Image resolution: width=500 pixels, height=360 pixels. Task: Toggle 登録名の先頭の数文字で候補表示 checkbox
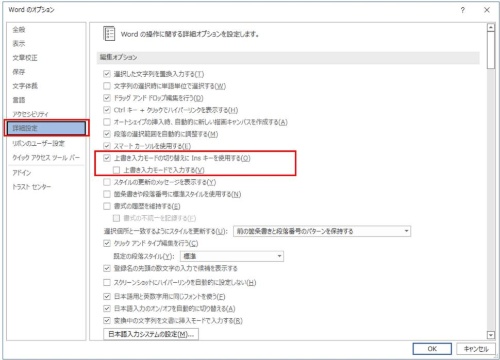107,268
